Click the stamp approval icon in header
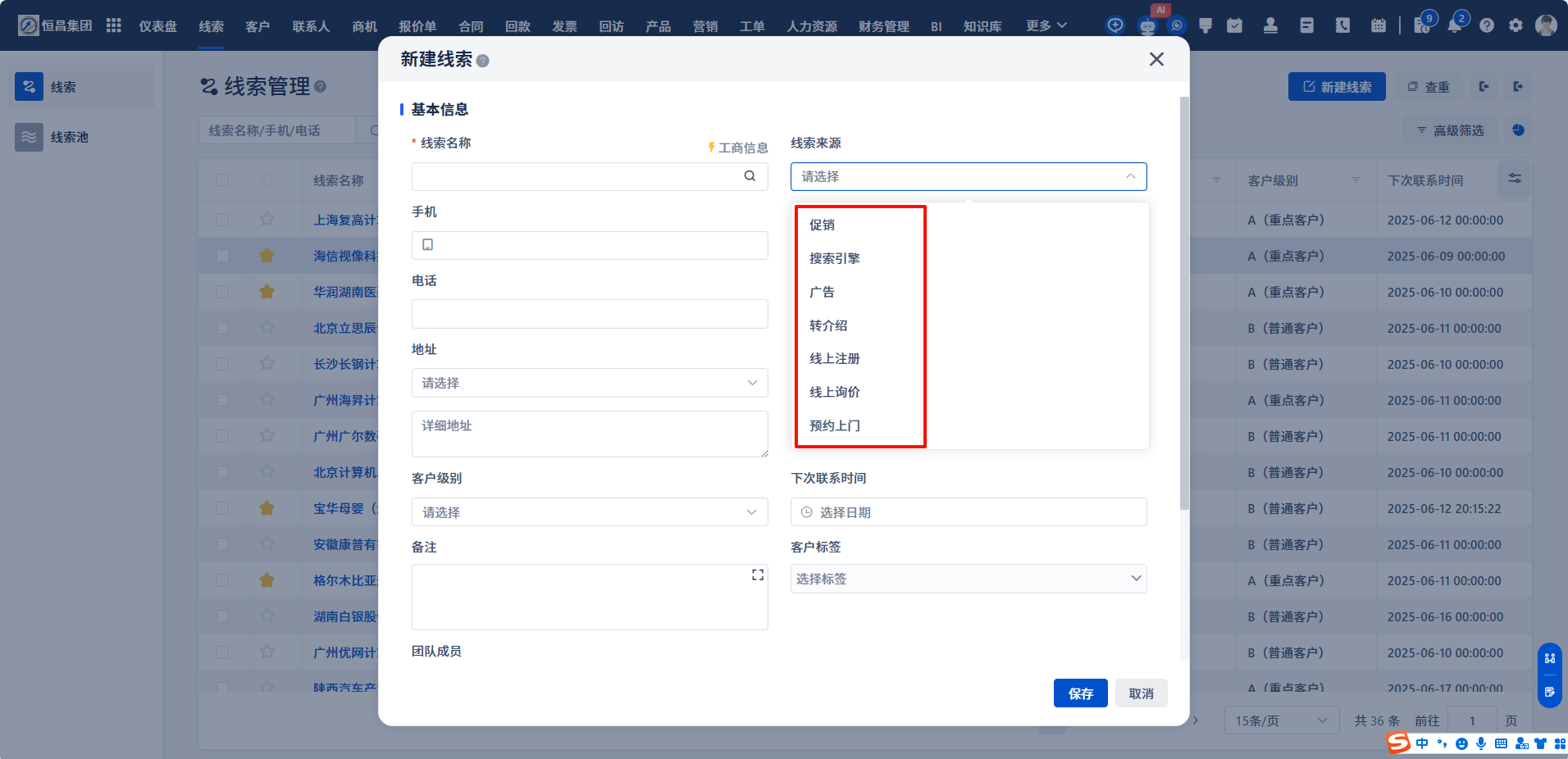1568x759 pixels. pyautogui.click(x=1270, y=26)
